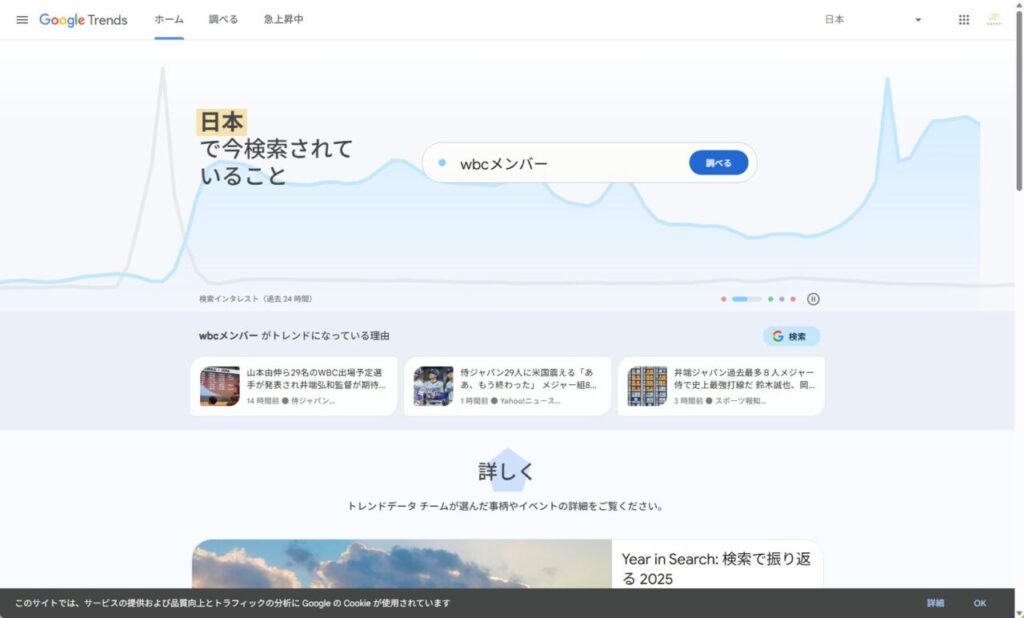Accept cookies with the OK button
Viewport: 1024px width, 618px height.
tap(980, 603)
